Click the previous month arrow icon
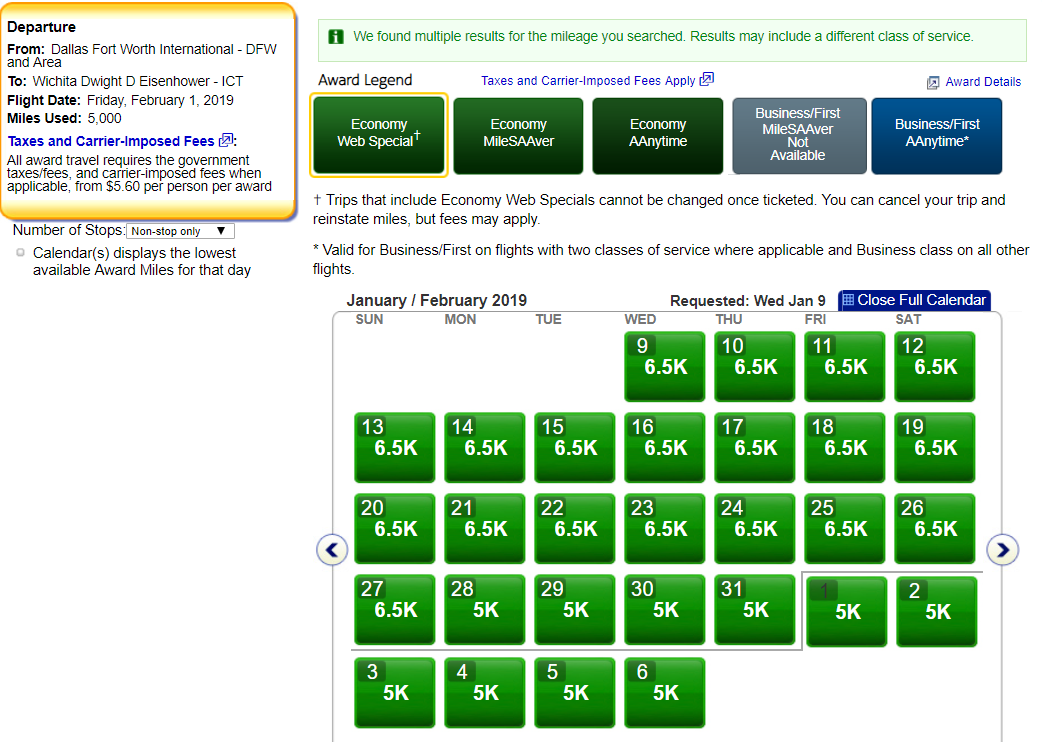Viewport: 1042px width, 742px height. pos(332,549)
